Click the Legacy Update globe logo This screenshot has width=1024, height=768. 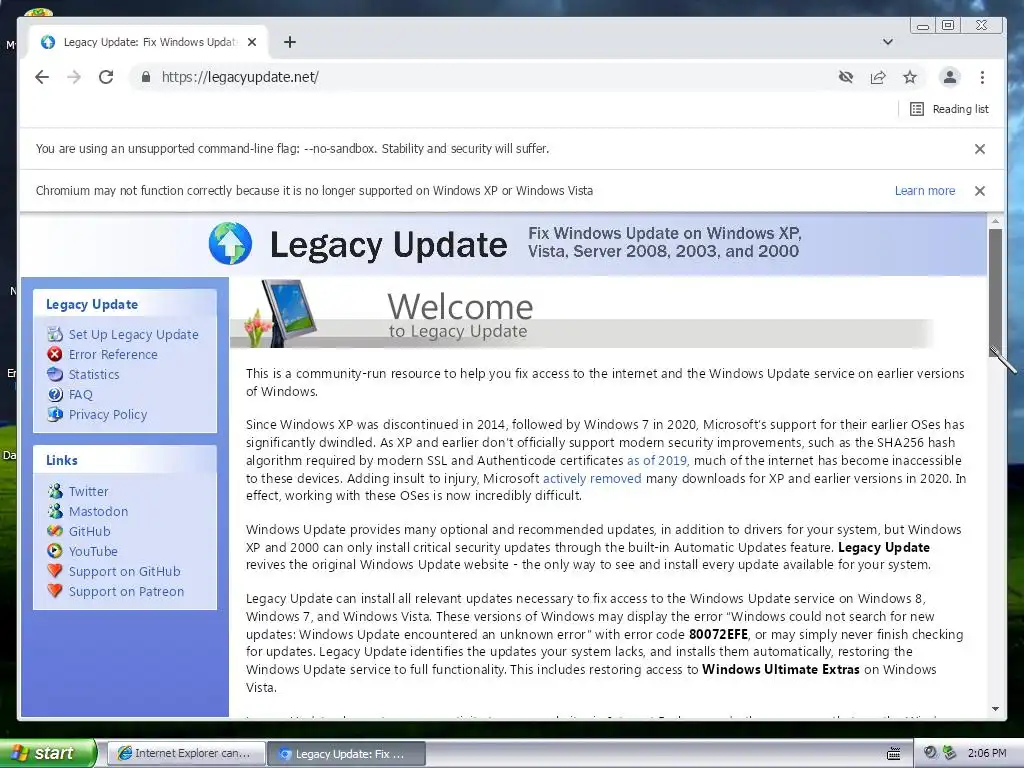(231, 244)
